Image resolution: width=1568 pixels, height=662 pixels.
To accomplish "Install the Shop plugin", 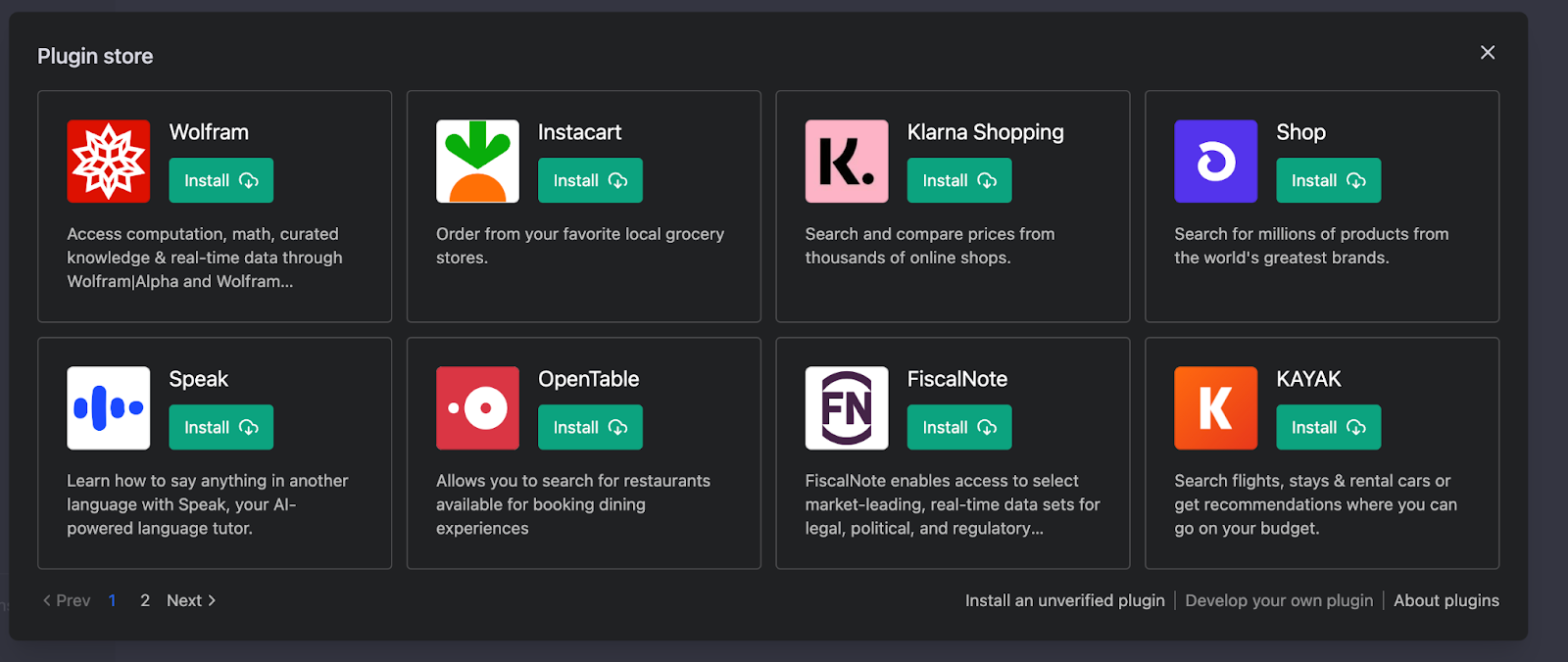I will click(1329, 180).
